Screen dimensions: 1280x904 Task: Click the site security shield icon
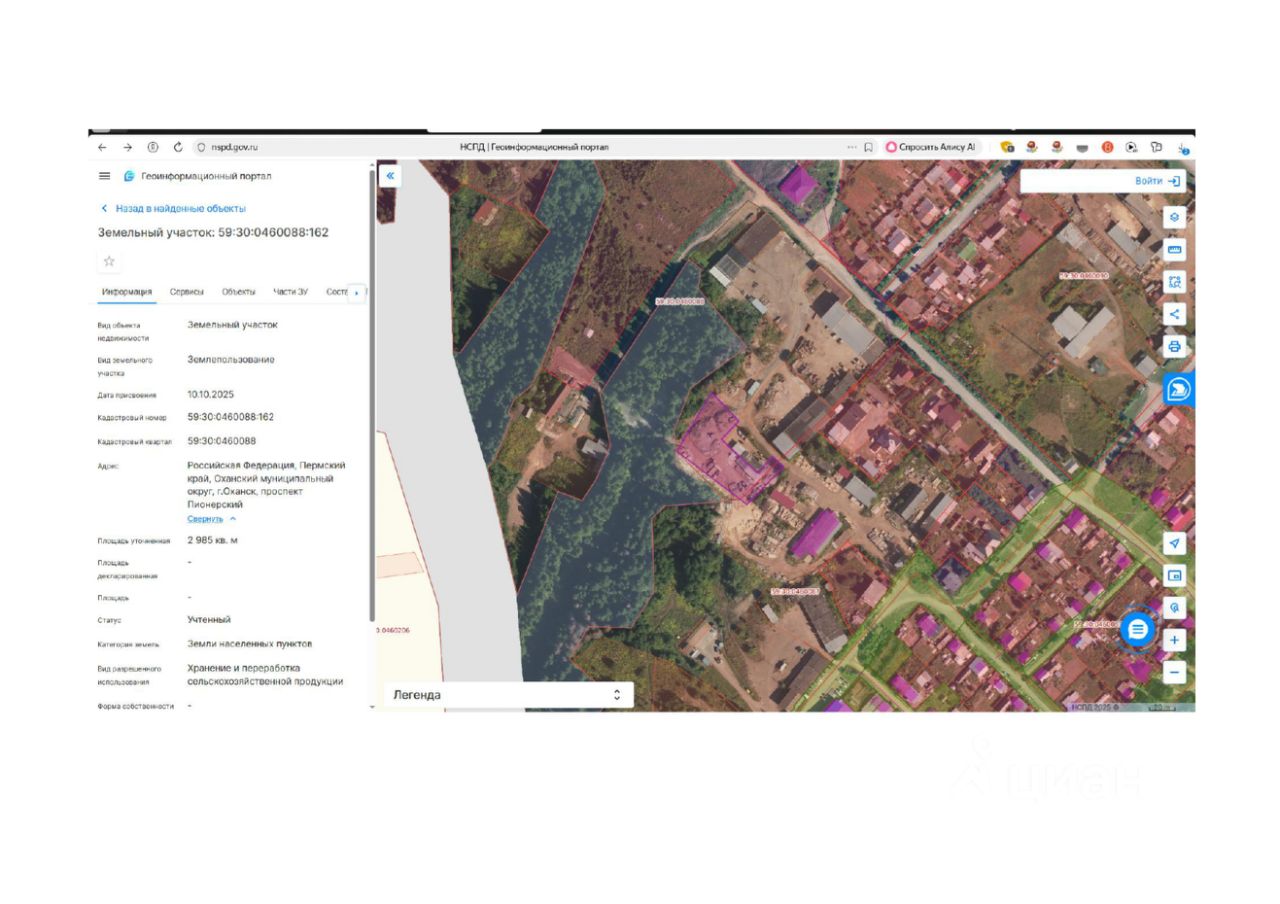pos(201,147)
